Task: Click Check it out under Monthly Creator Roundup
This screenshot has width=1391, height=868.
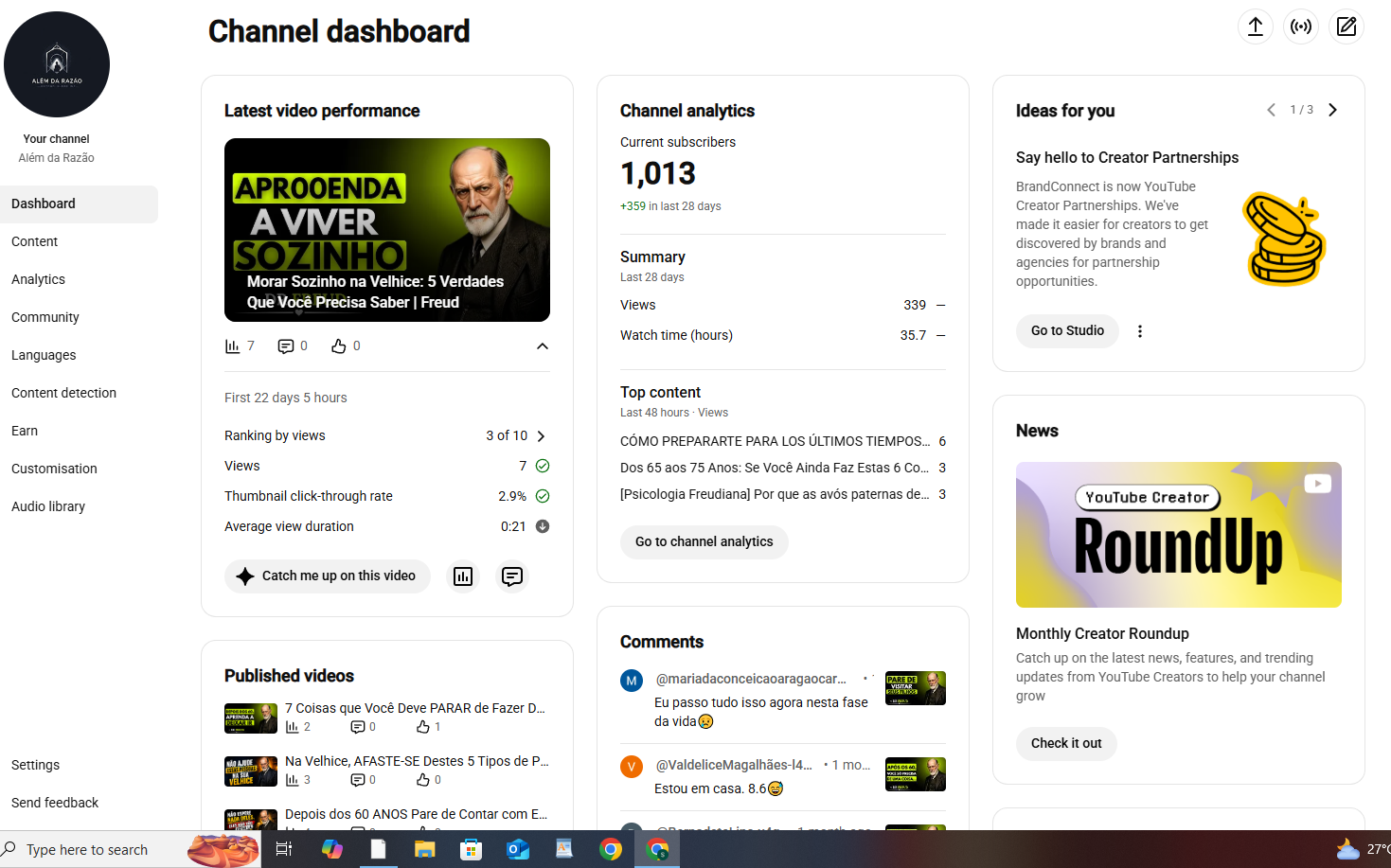Action: 1066,743
